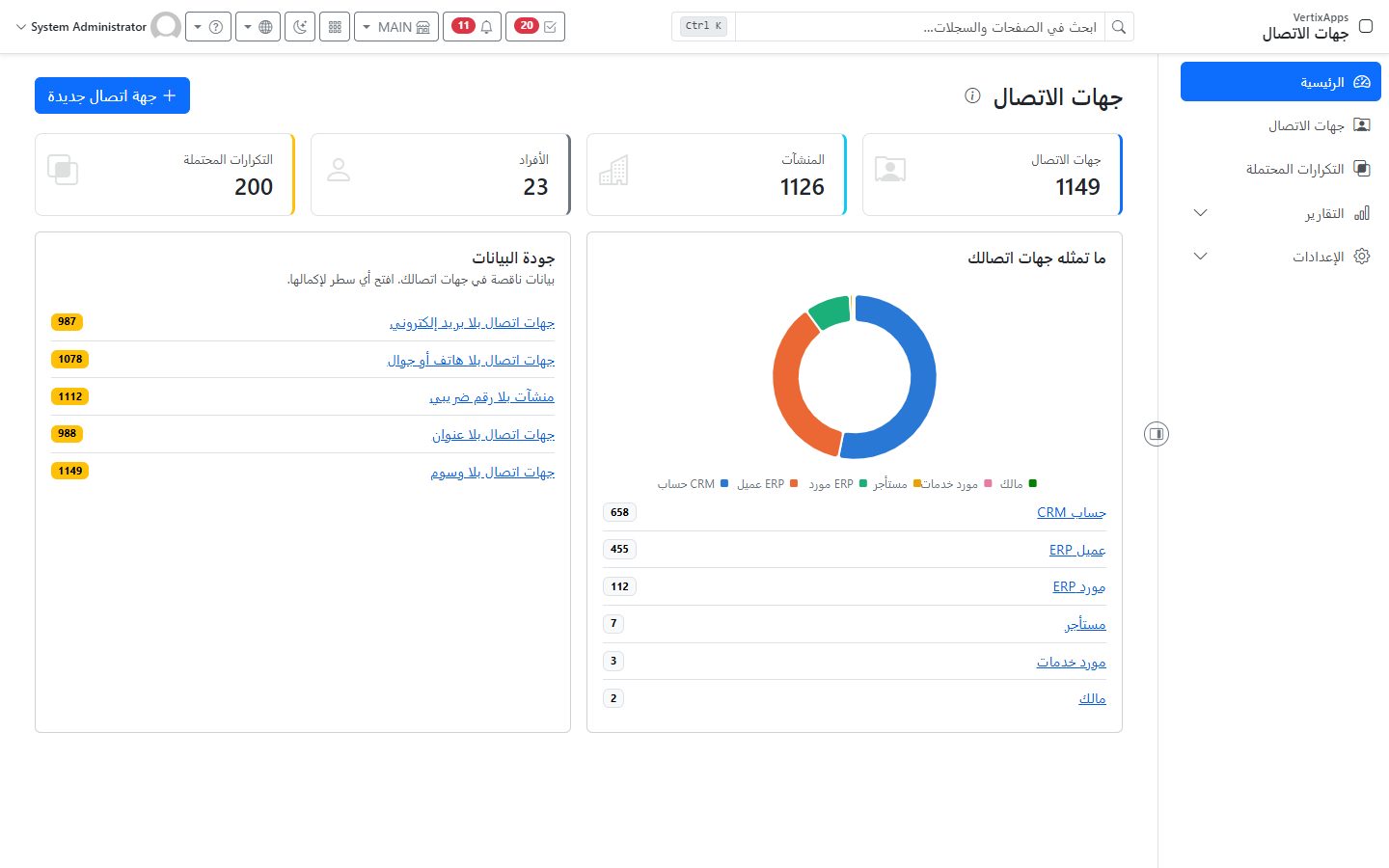Open جهات اتصال بلا بريد إلكتروني link

472,322
